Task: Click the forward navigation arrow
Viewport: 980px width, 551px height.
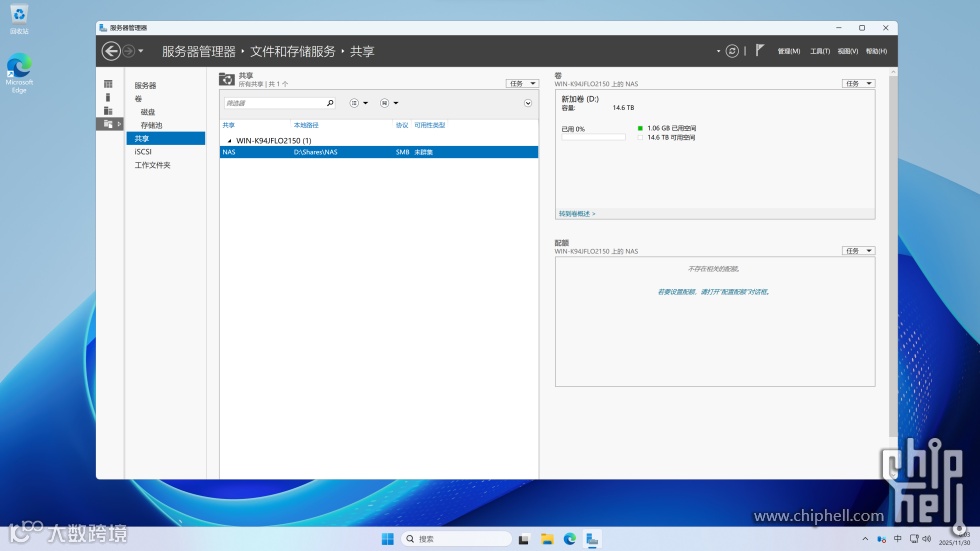Action: (x=128, y=51)
